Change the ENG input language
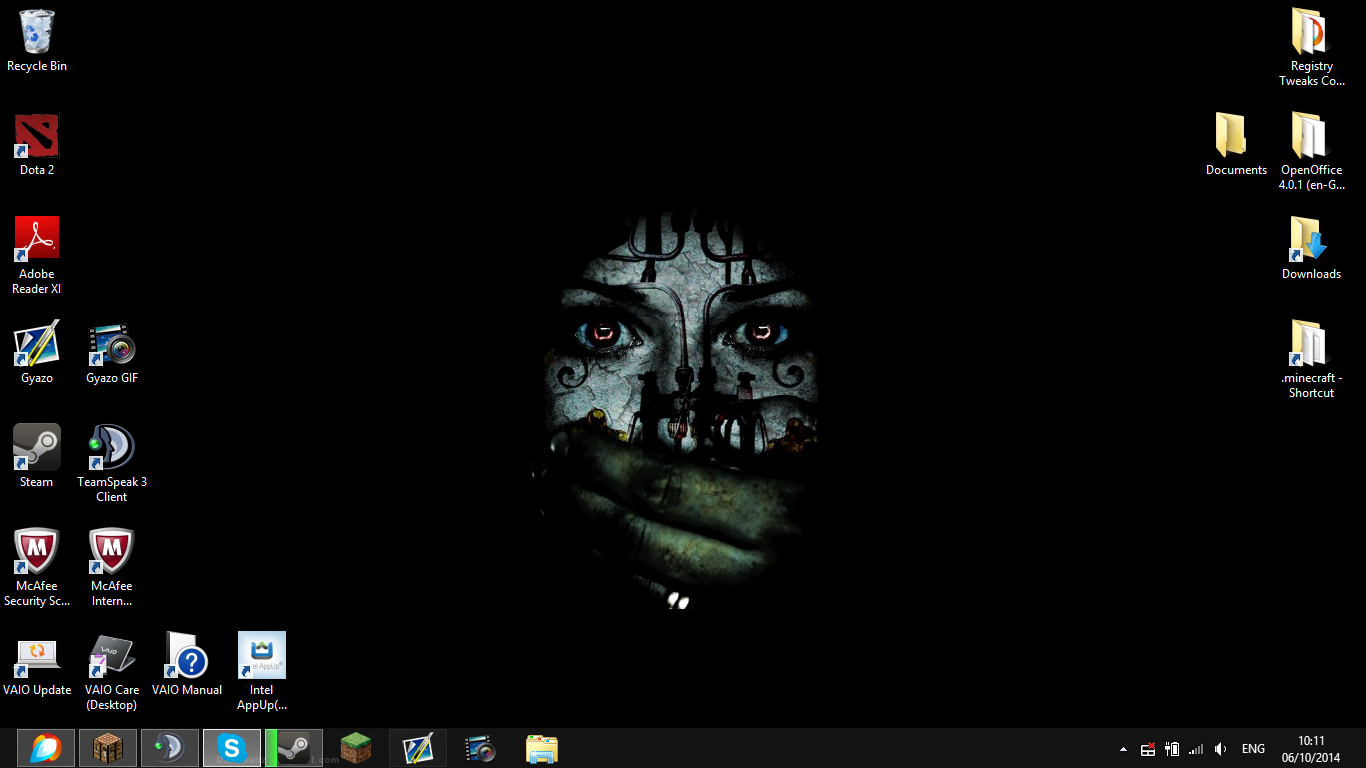The height and width of the screenshot is (768, 1366). click(1253, 749)
